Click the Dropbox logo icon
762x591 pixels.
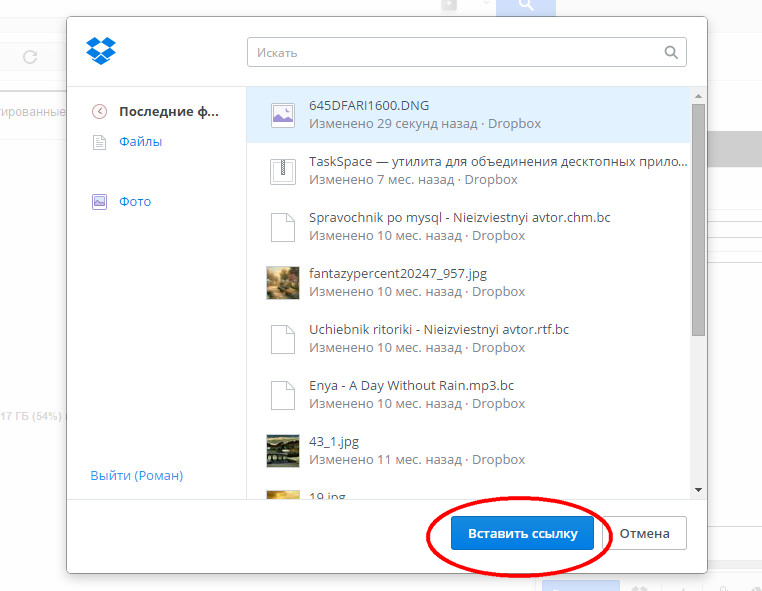click(x=101, y=50)
